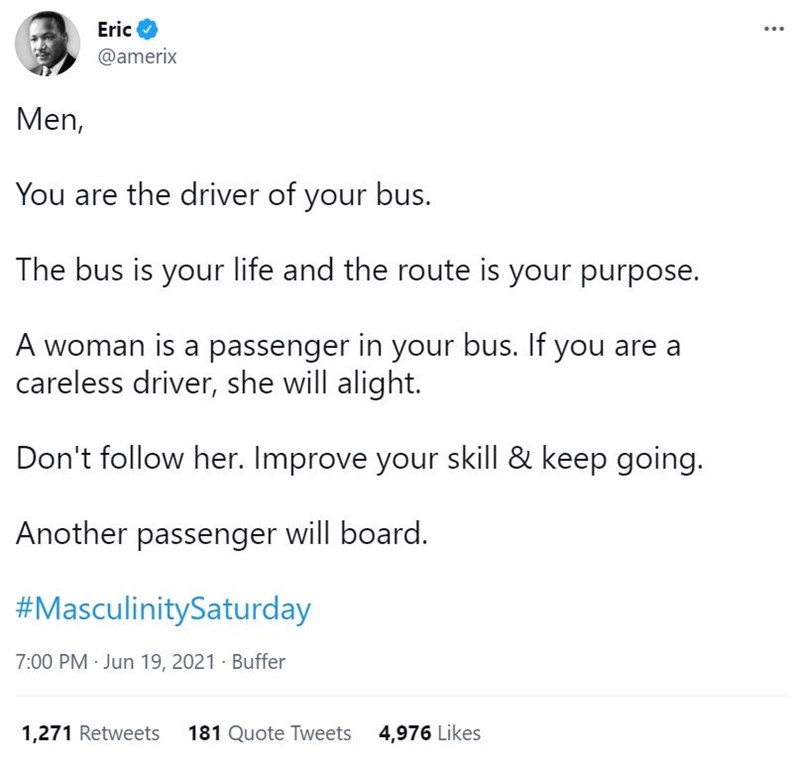Open the Buffer source link
The height and width of the screenshot is (764, 800).
click(x=258, y=661)
